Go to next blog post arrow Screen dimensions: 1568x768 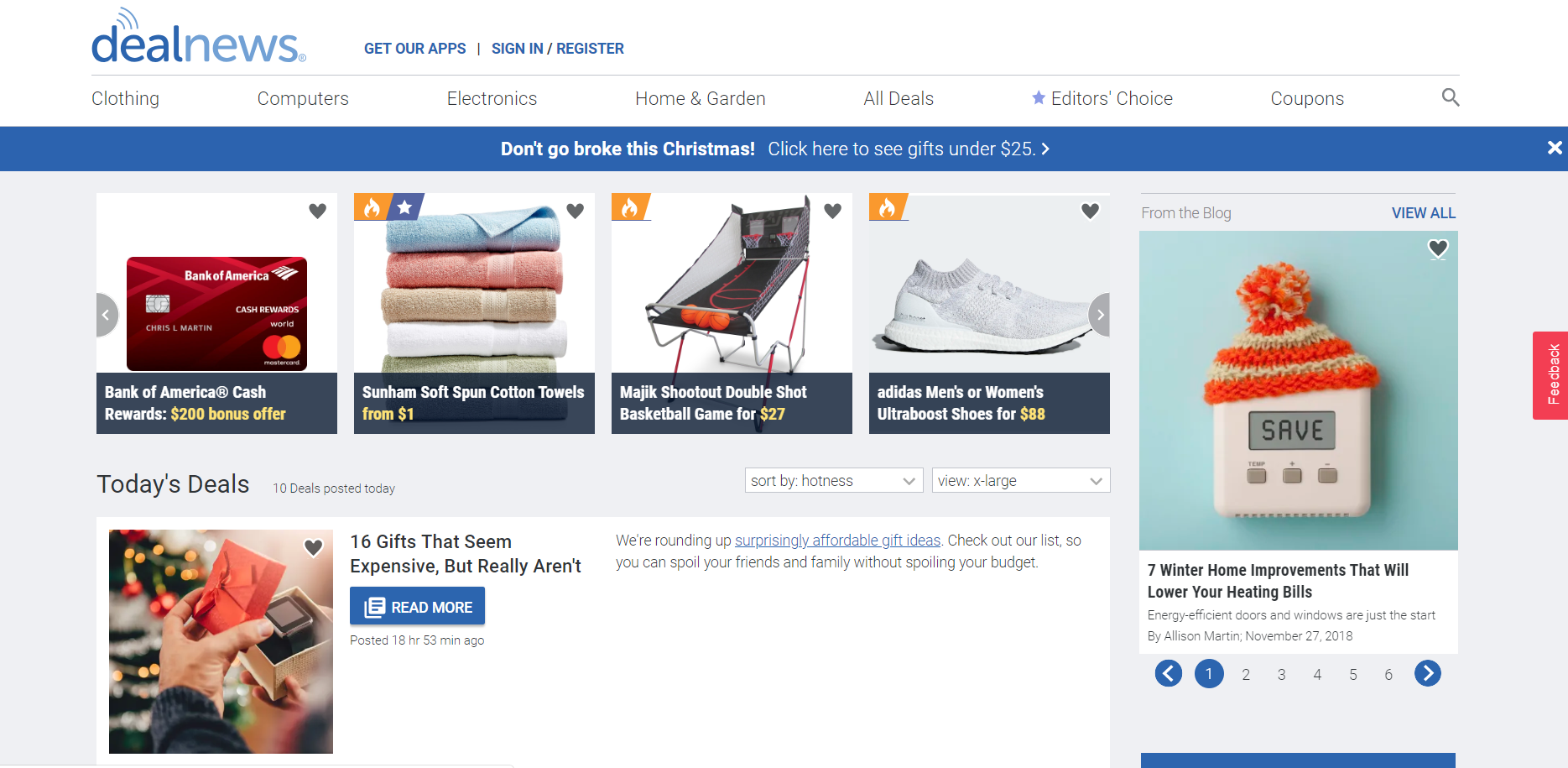(x=1428, y=673)
